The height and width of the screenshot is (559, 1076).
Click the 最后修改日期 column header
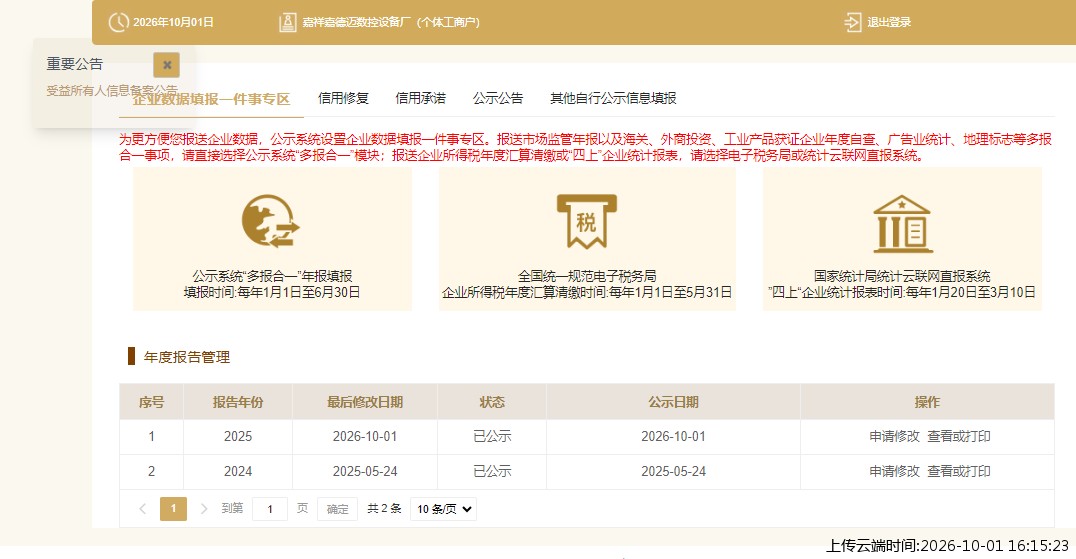click(x=364, y=402)
